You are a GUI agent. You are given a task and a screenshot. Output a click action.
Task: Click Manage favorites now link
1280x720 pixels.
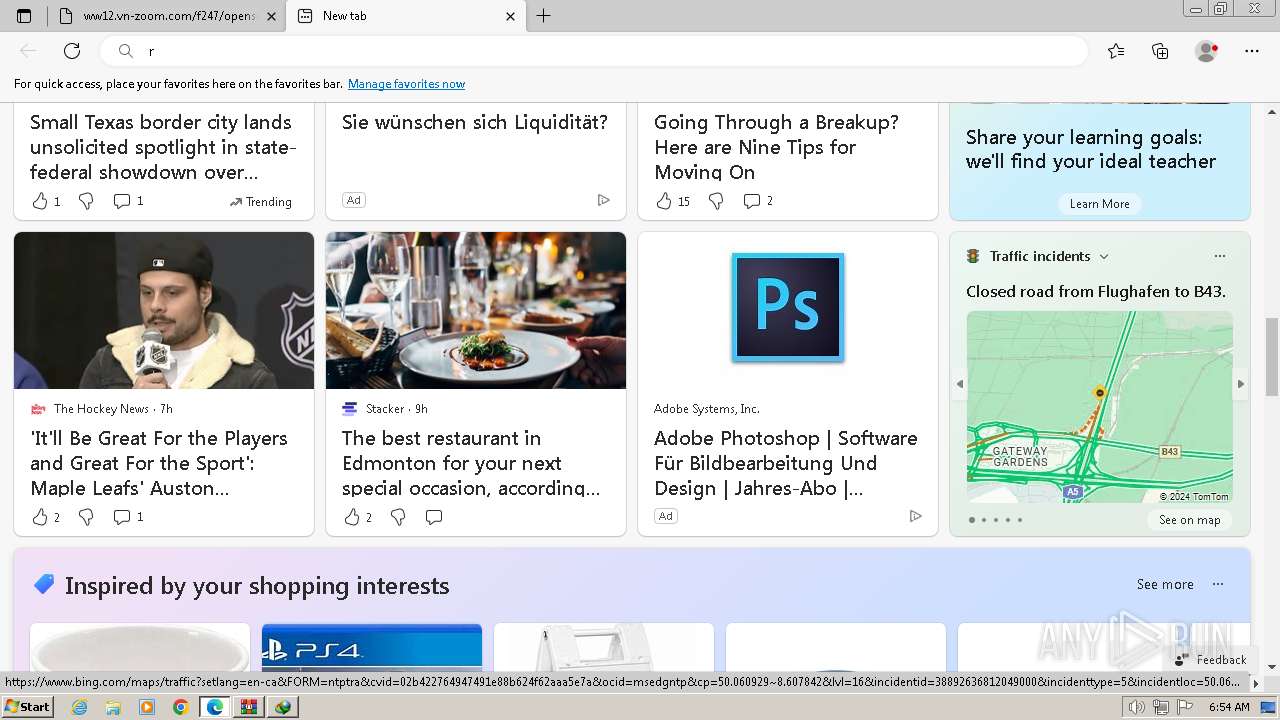pos(406,84)
